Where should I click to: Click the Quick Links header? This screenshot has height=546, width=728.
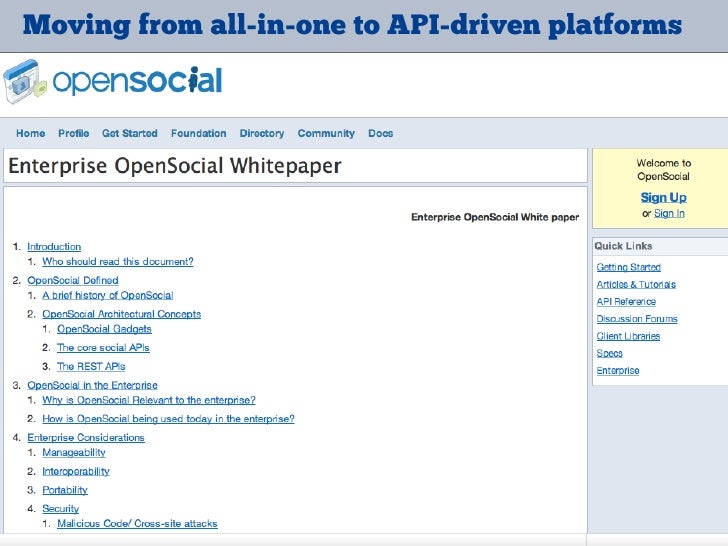tap(624, 246)
